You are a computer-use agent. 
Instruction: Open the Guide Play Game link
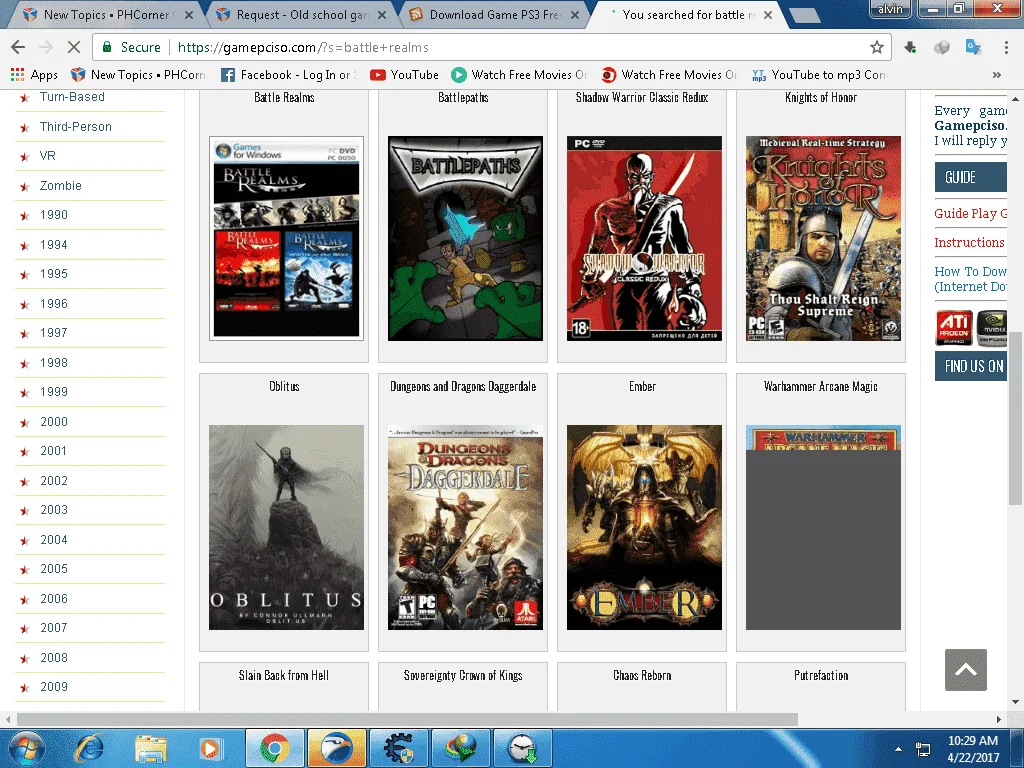(x=970, y=214)
